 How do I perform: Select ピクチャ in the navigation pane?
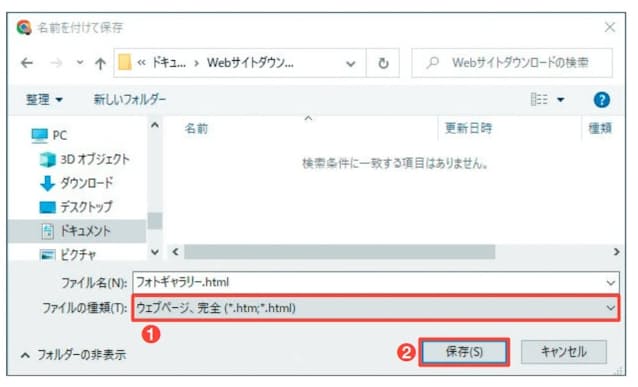(78, 255)
